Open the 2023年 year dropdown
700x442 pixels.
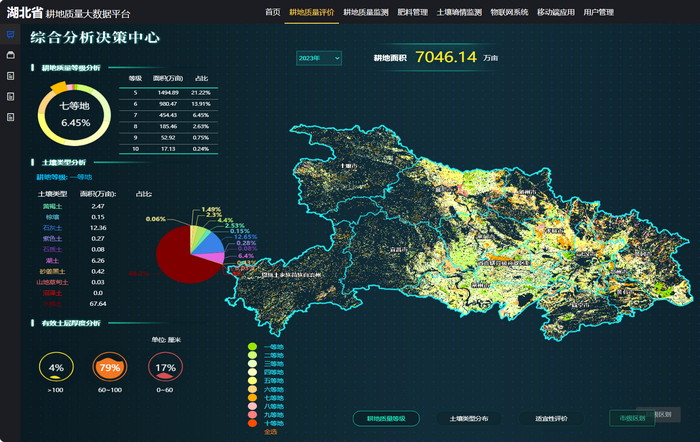pos(319,59)
